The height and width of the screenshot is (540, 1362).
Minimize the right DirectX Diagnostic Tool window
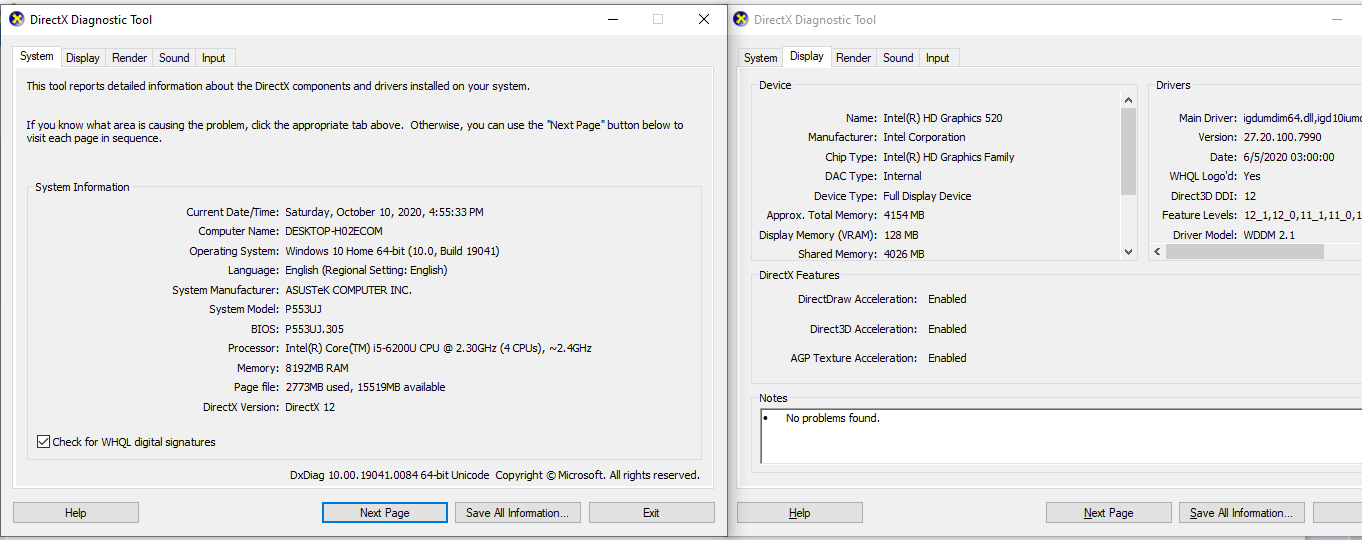(1337, 19)
